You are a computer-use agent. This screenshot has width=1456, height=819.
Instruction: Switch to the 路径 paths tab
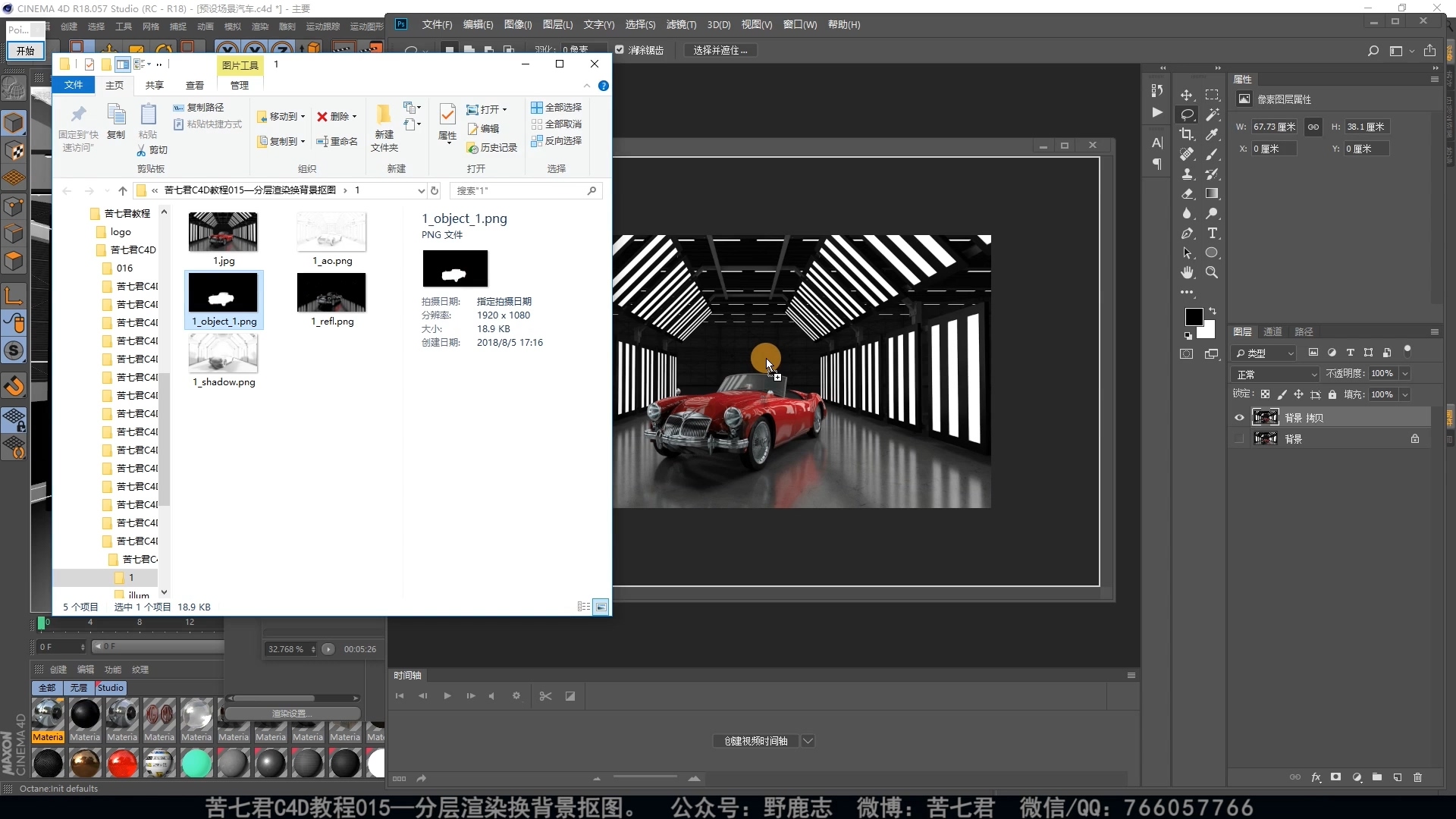click(1304, 331)
